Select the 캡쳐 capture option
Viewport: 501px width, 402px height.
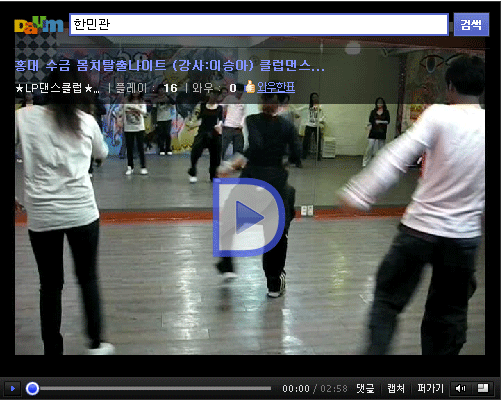point(396,388)
